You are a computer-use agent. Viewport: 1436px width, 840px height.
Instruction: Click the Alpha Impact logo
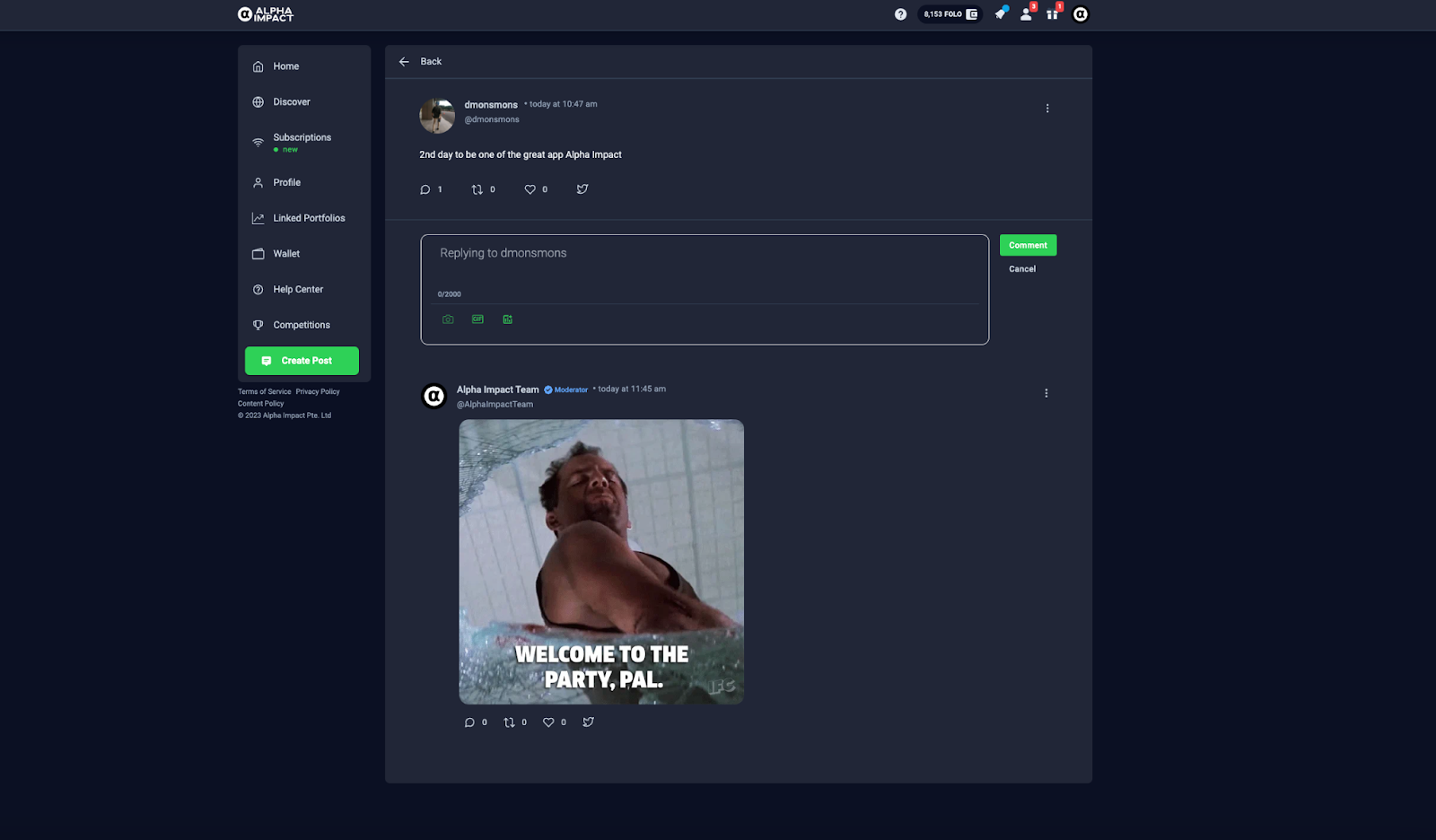[265, 14]
